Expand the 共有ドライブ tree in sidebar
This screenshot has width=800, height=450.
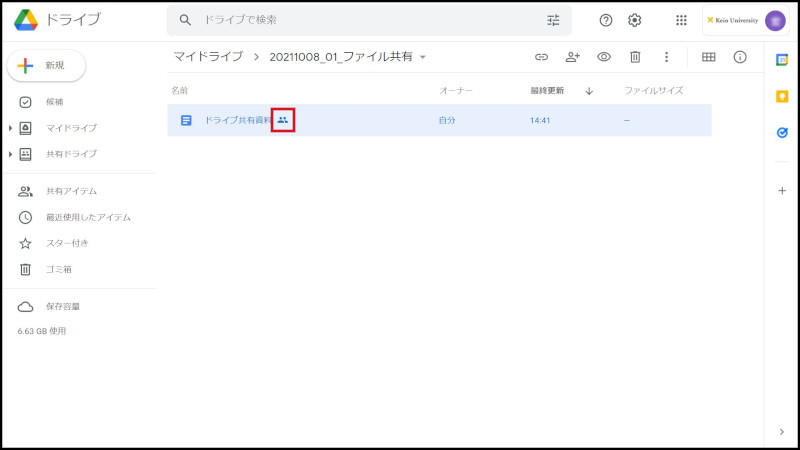11,154
